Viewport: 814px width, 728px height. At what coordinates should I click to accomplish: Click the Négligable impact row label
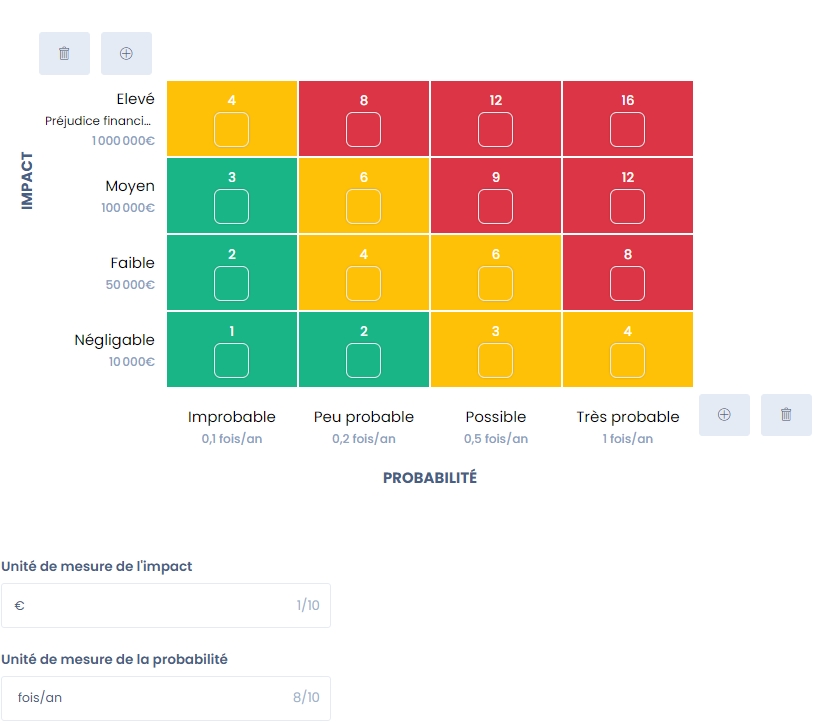[x=114, y=339]
